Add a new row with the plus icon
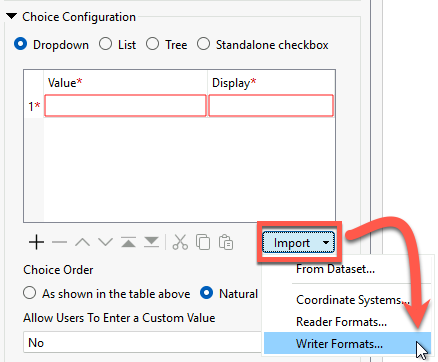438x362 pixels. [36, 242]
